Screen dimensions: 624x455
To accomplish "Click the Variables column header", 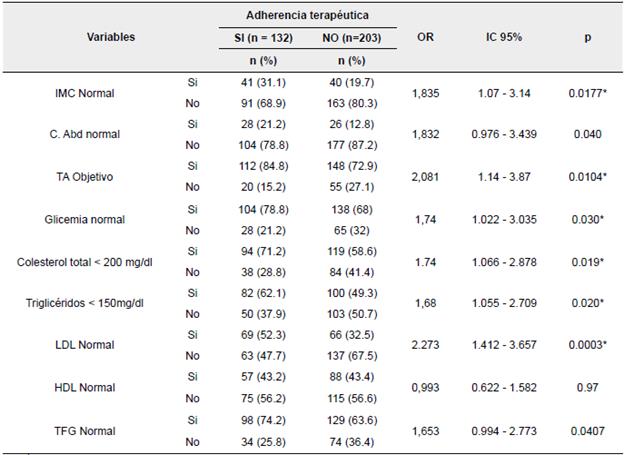I will click(111, 37).
